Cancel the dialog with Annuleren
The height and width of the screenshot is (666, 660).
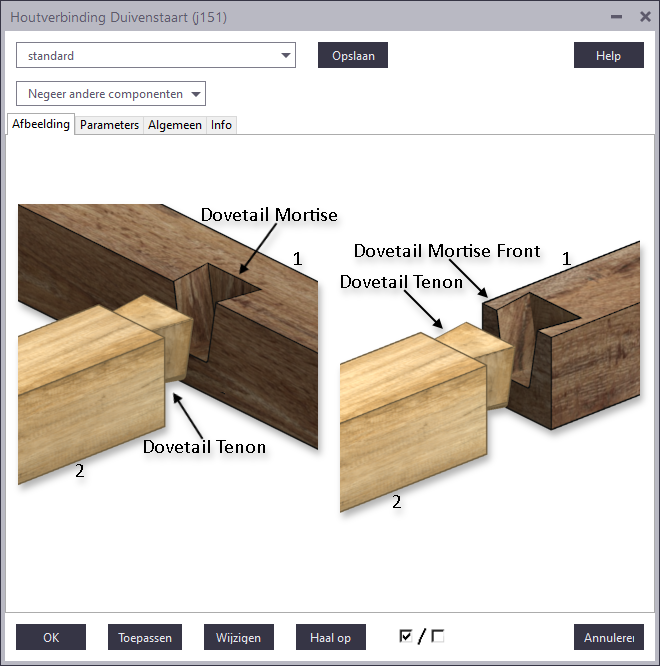tap(608, 637)
